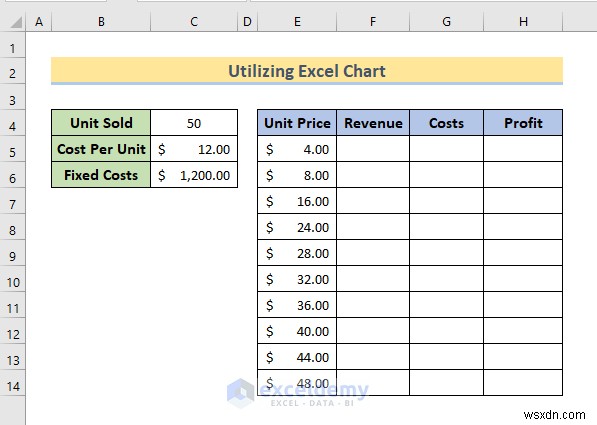Select column H header
The width and height of the screenshot is (597, 425).
[524, 22]
